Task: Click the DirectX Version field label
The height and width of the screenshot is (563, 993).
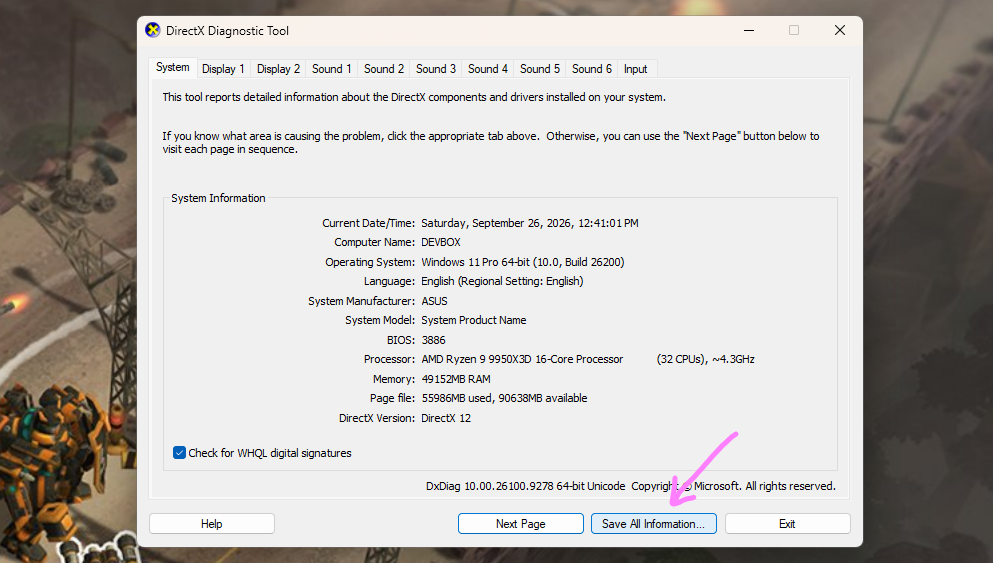Action: point(377,418)
